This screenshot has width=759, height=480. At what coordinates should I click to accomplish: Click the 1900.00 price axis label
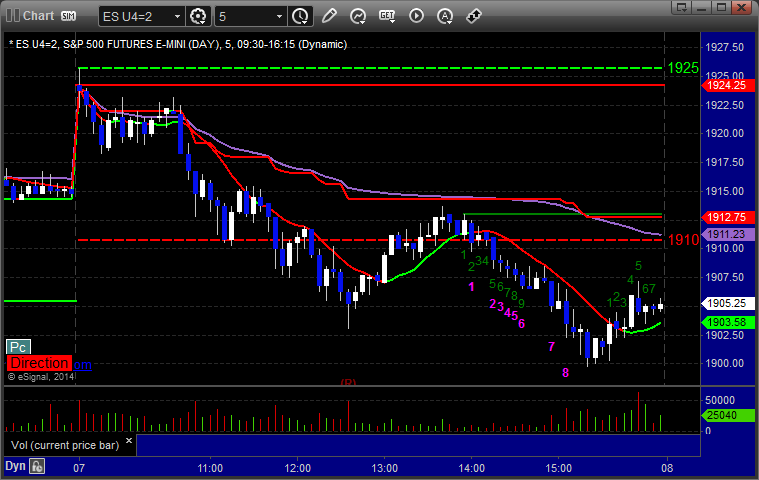tap(725, 363)
